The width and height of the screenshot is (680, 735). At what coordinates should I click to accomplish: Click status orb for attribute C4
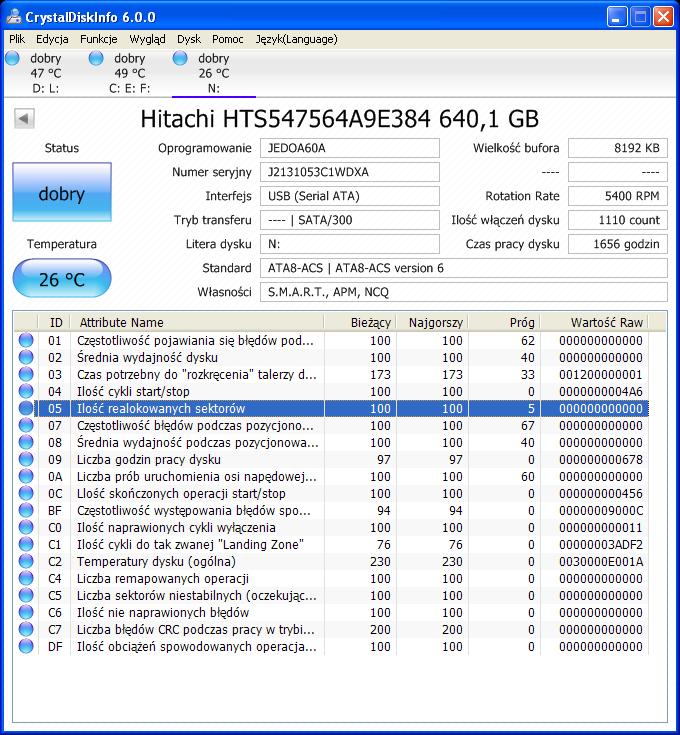tap(26, 578)
